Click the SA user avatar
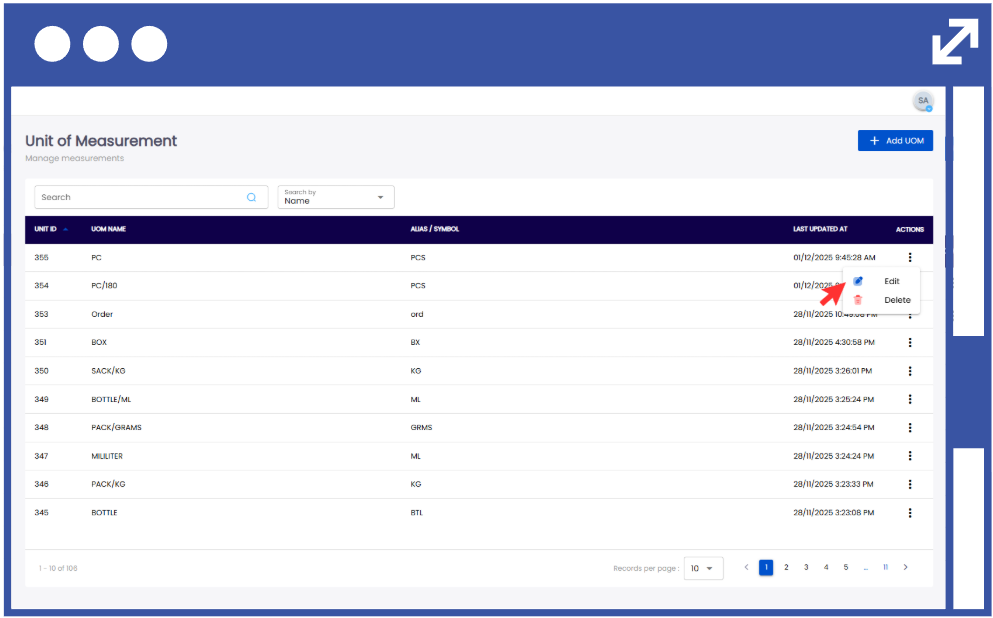This screenshot has width=993, height=618. point(923,101)
